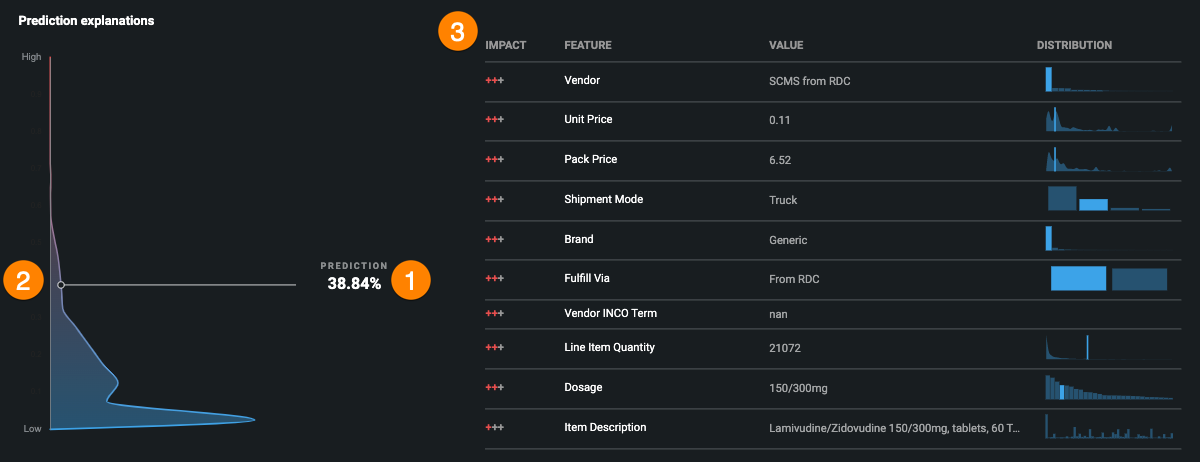Click the prediction marker dot on the chart
The width and height of the screenshot is (1200, 462).
61,285
